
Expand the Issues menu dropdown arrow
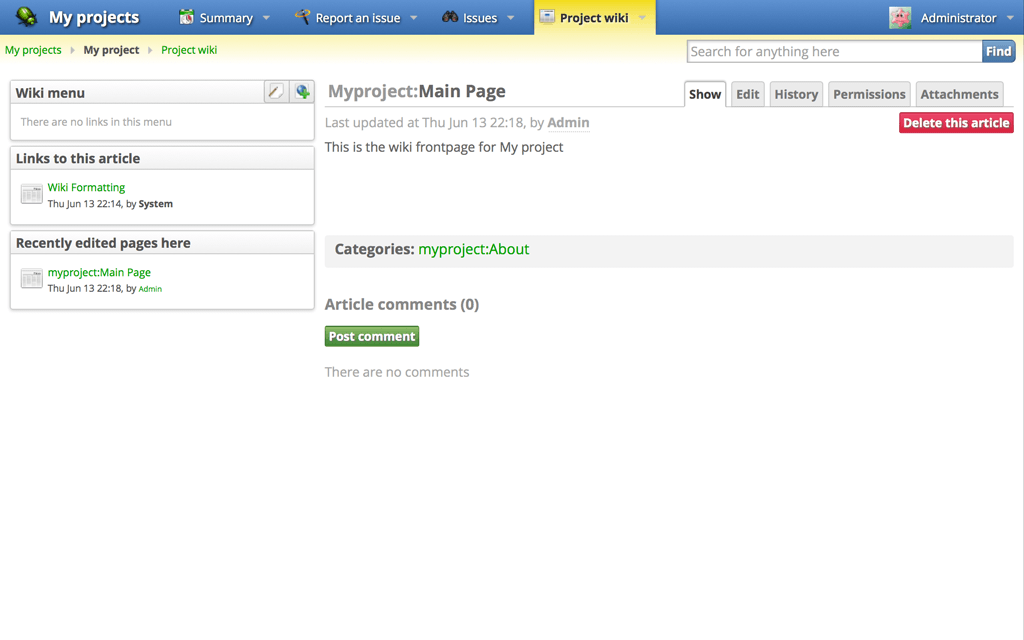point(511,18)
